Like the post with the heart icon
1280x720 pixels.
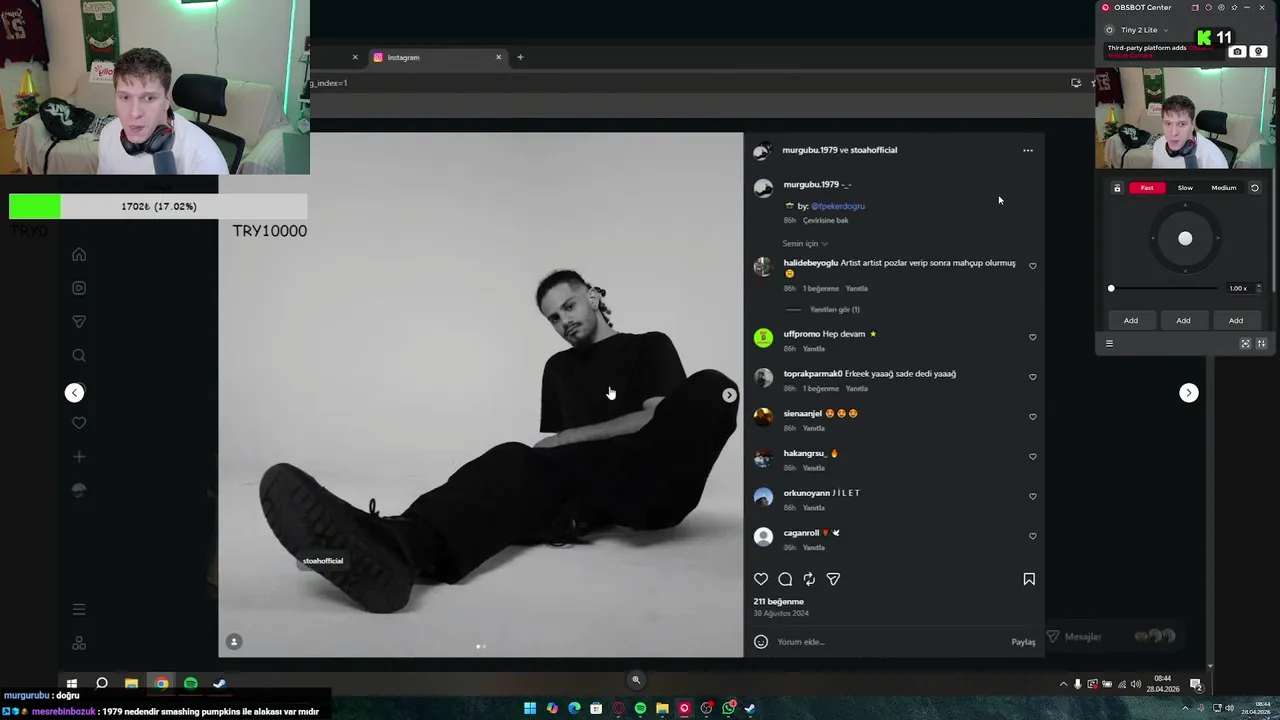[x=761, y=579]
